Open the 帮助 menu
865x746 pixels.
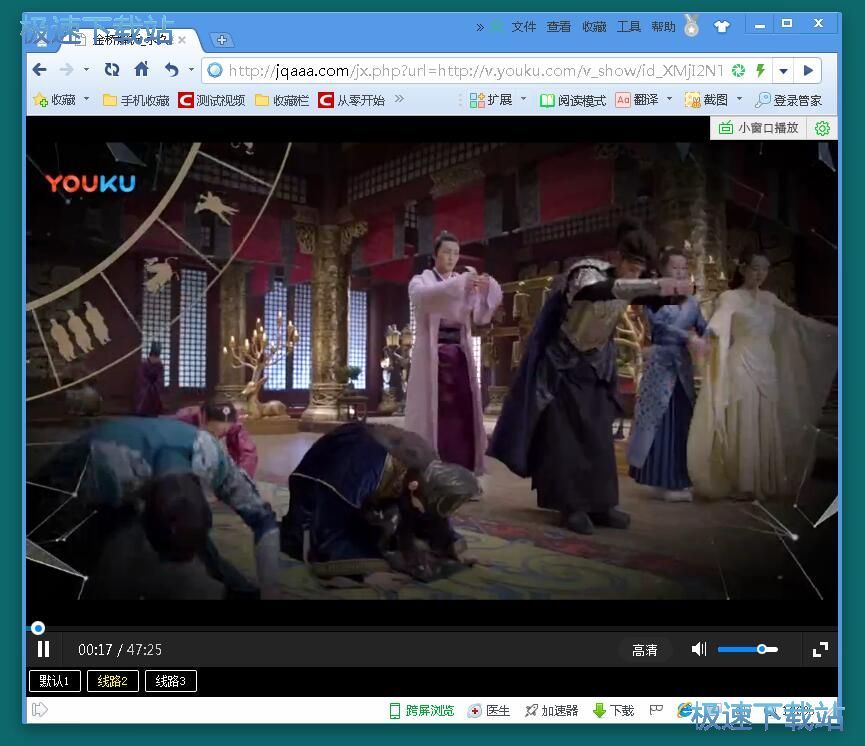tap(663, 26)
